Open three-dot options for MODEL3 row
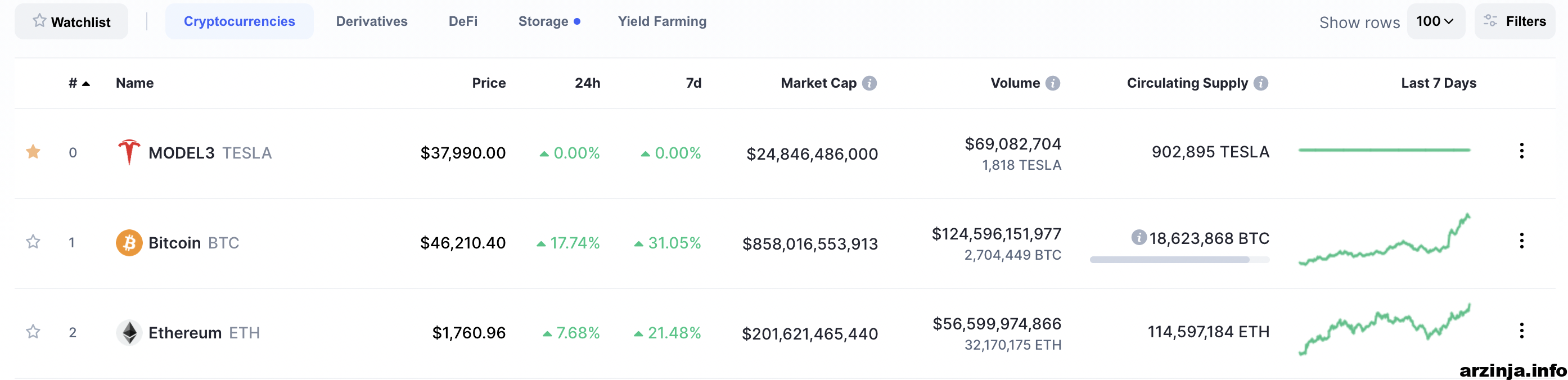 pos(1522,151)
